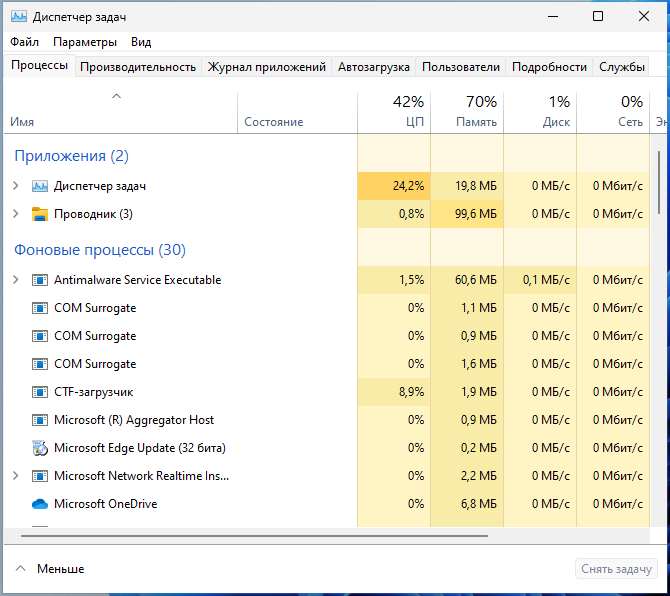
Task: Click the Microsoft (R) Aggregator Host icon
Action: [x=40, y=420]
